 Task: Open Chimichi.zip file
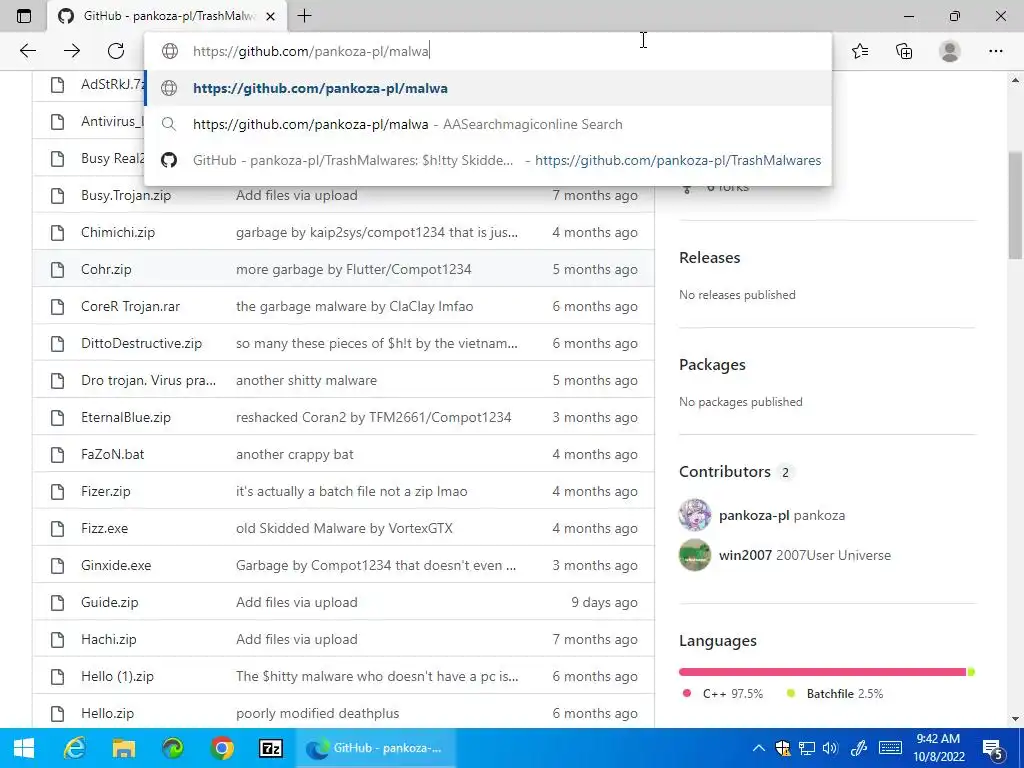point(118,232)
